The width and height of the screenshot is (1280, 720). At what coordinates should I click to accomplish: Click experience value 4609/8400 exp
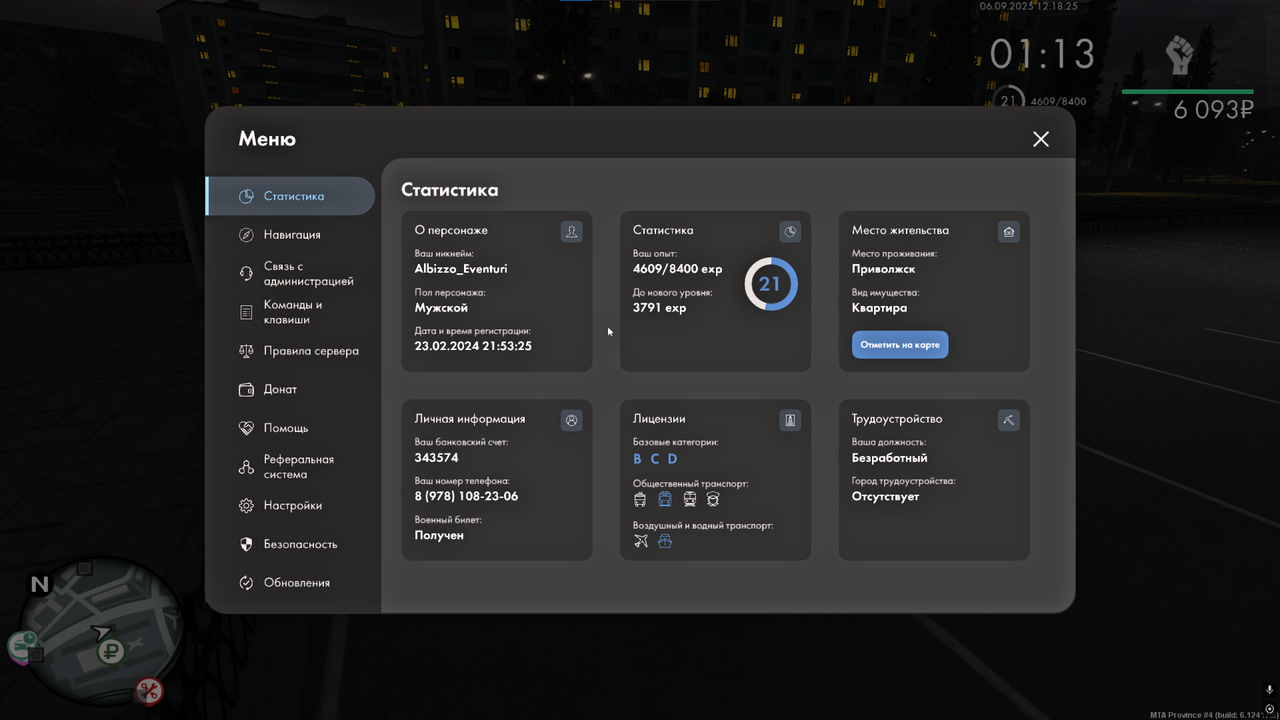(x=677, y=269)
